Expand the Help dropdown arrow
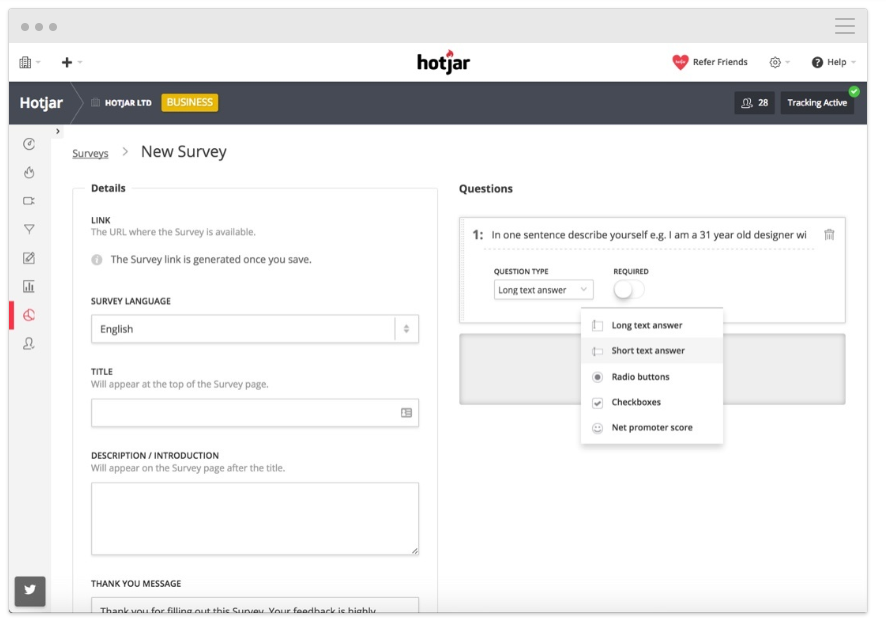The width and height of the screenshot is (886, 619). tap(853, 62)
